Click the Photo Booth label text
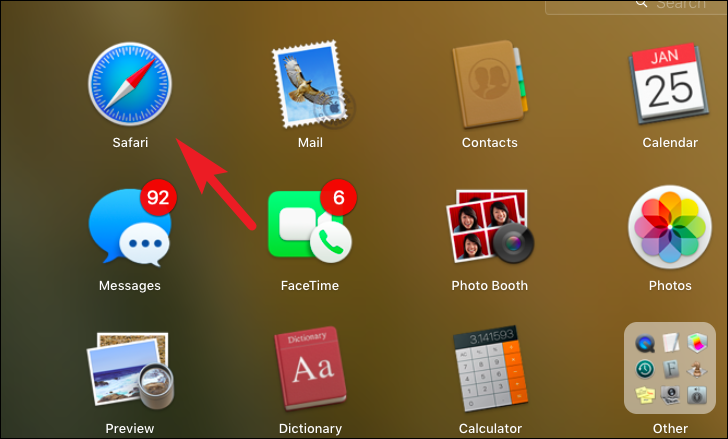 coord(489,285)
